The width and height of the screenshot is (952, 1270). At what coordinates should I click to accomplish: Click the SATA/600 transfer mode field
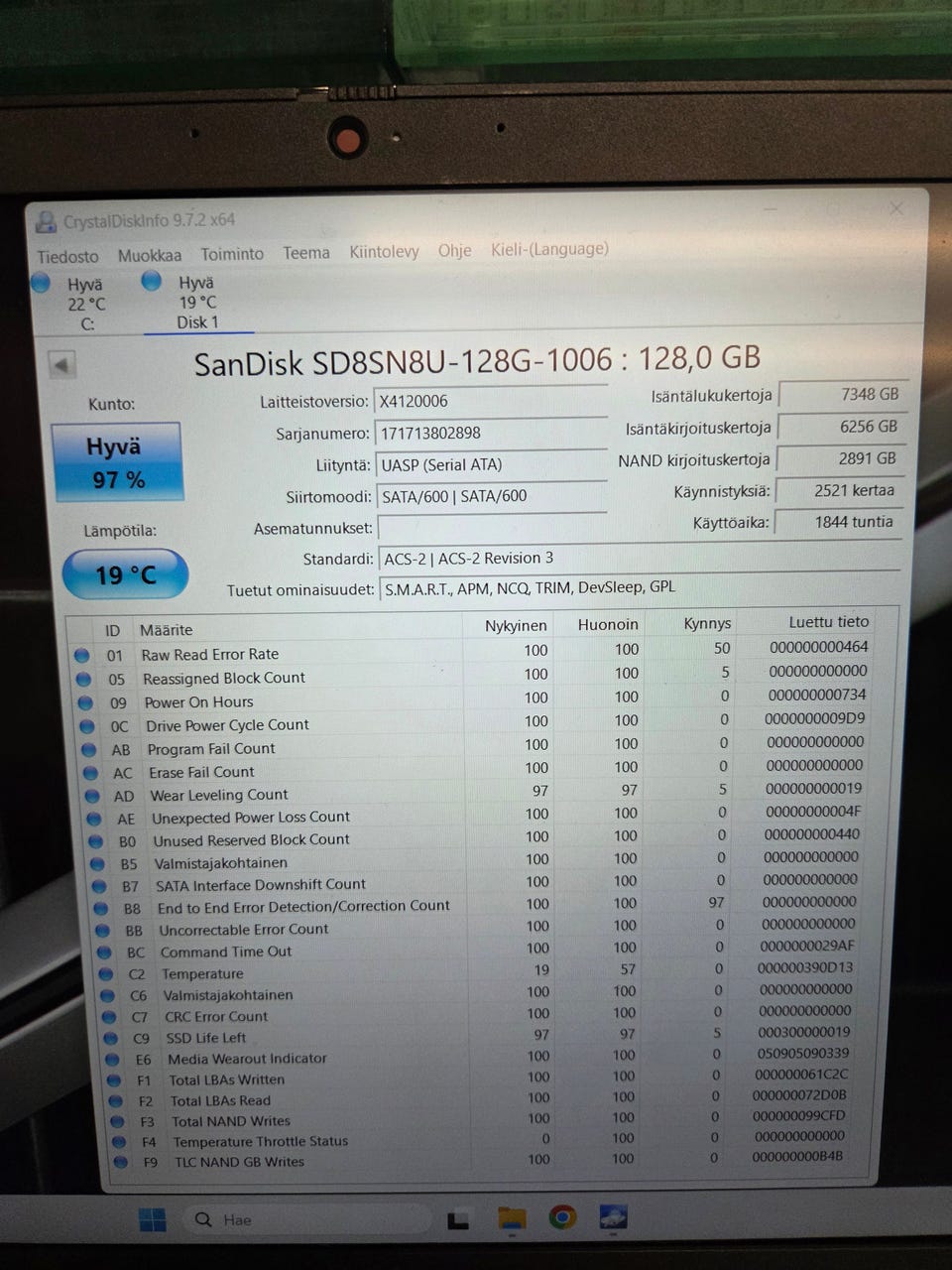pos(491,496)
